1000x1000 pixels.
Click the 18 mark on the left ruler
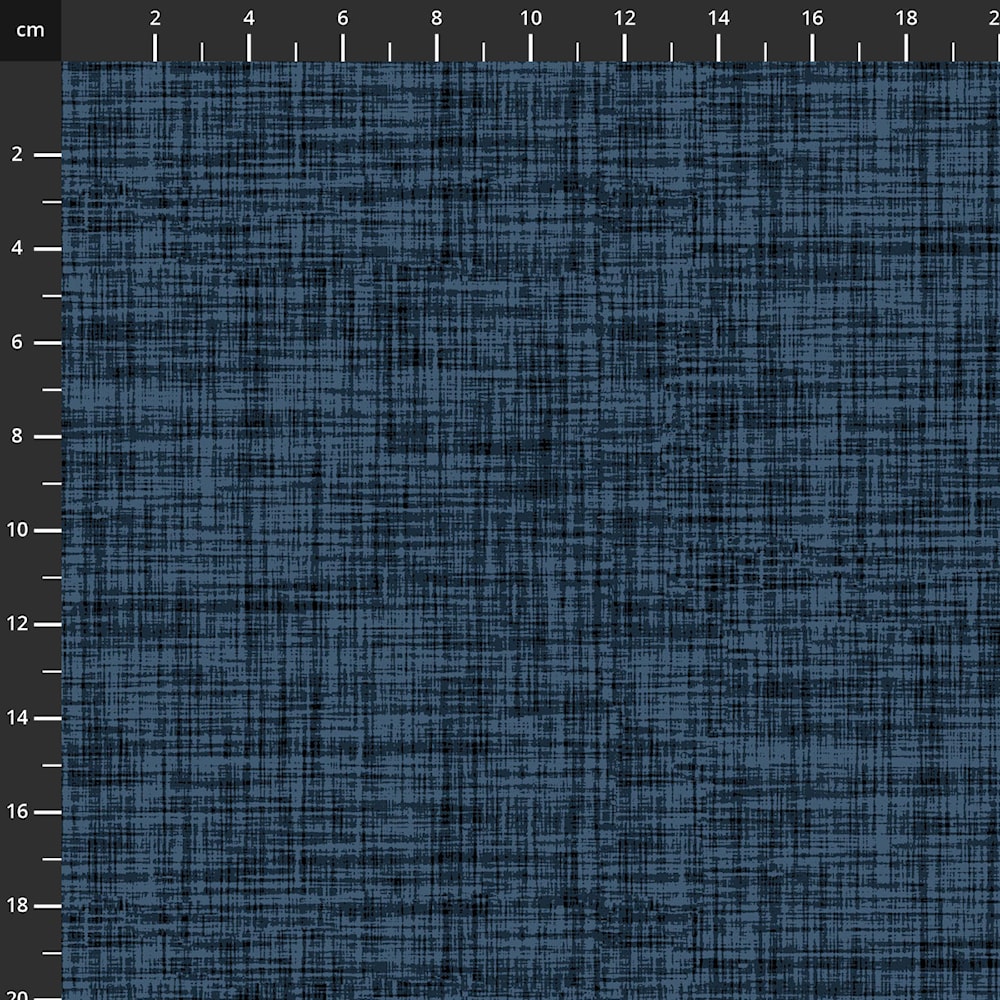(17, 906)
